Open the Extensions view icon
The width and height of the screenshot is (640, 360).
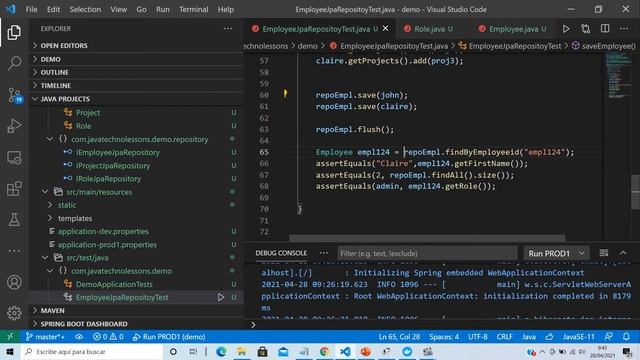click(14, 189)
